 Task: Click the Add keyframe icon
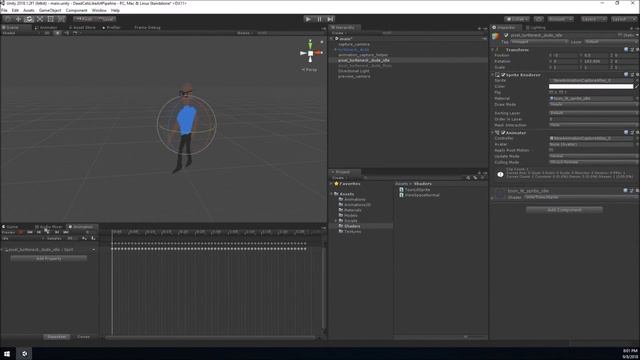coord(84,238)
